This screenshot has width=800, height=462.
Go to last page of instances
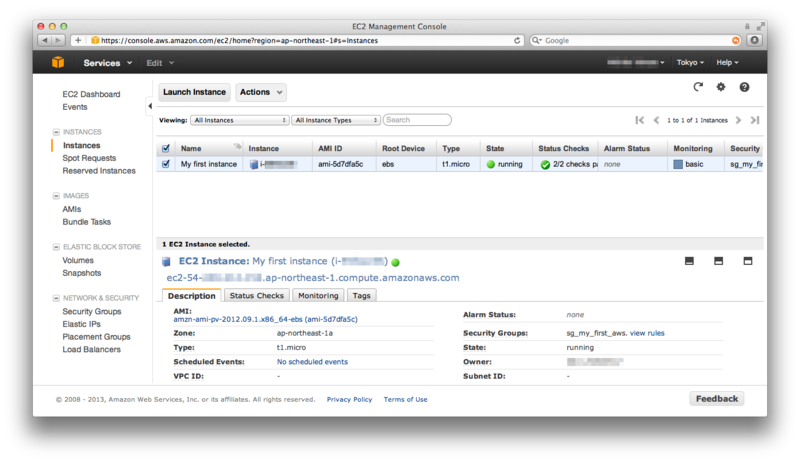pos(755,120)
